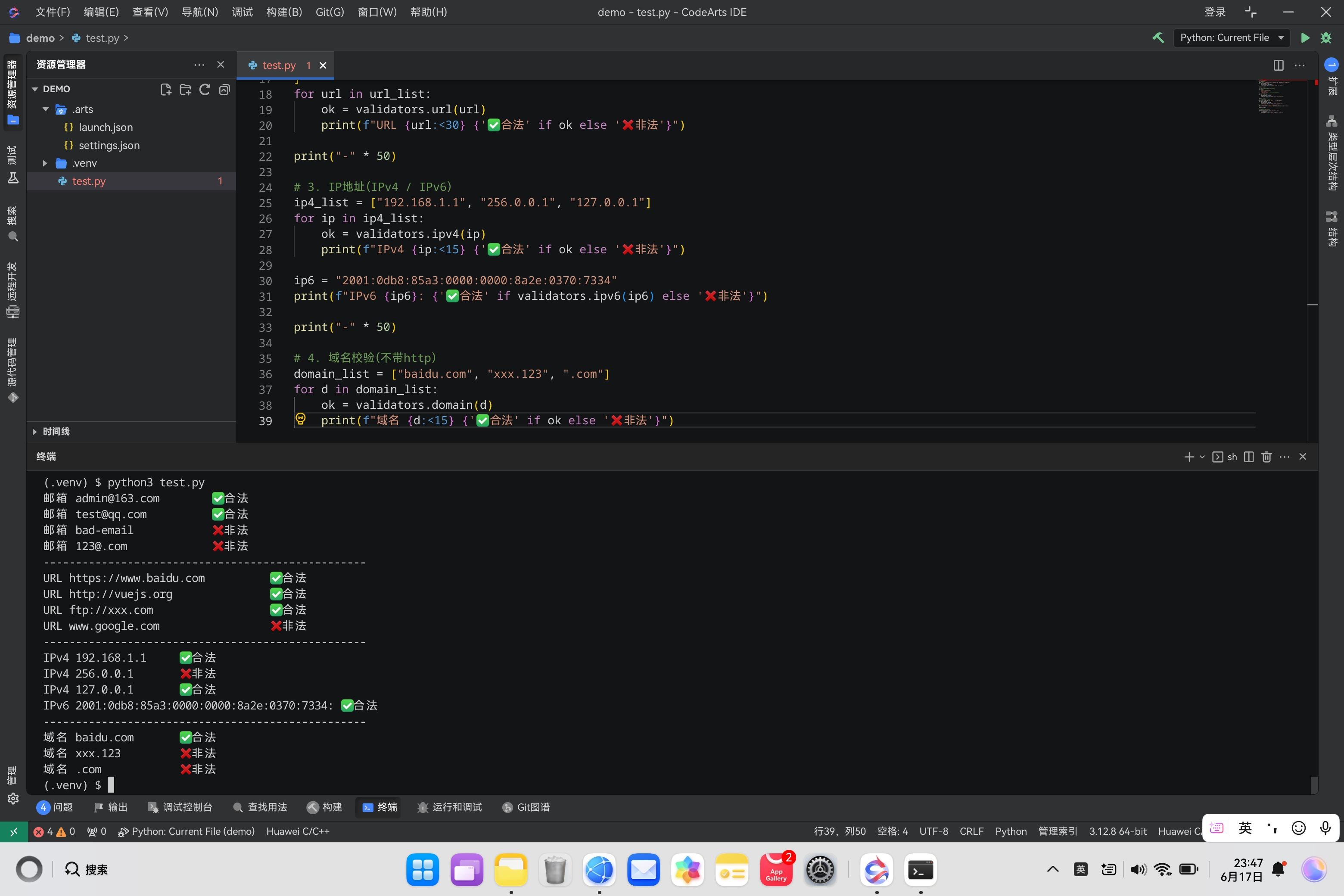Click the CRLF line ending status
The image size is (1344, 896).
tap(971, 831)
